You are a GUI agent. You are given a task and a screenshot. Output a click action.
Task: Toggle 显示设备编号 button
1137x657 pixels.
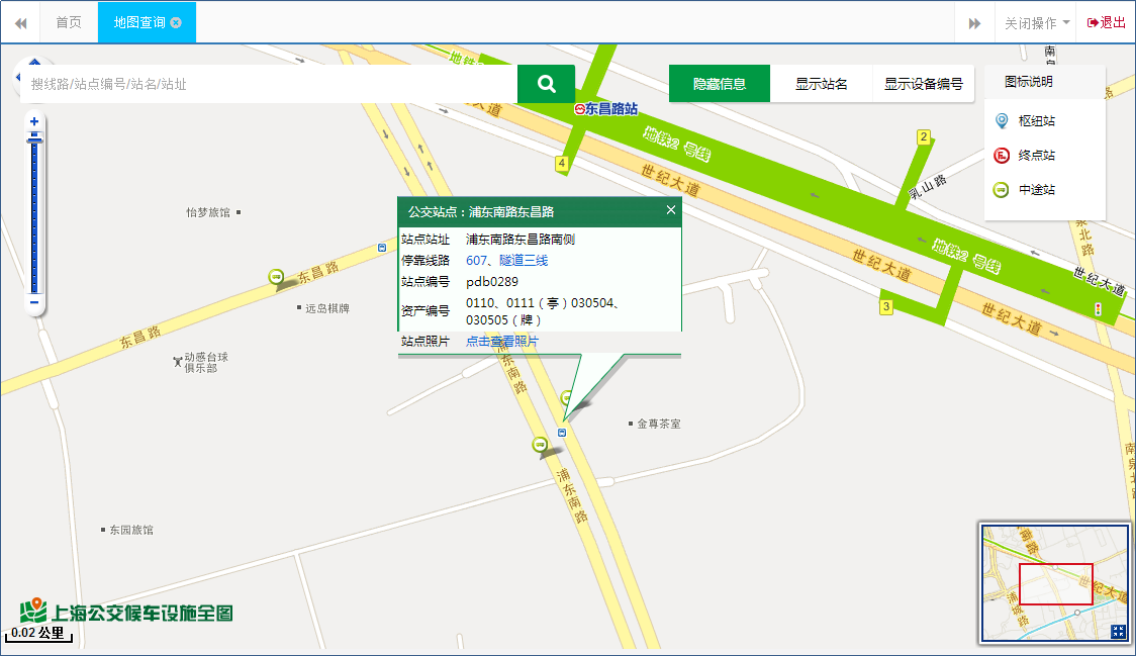(923, 84)
